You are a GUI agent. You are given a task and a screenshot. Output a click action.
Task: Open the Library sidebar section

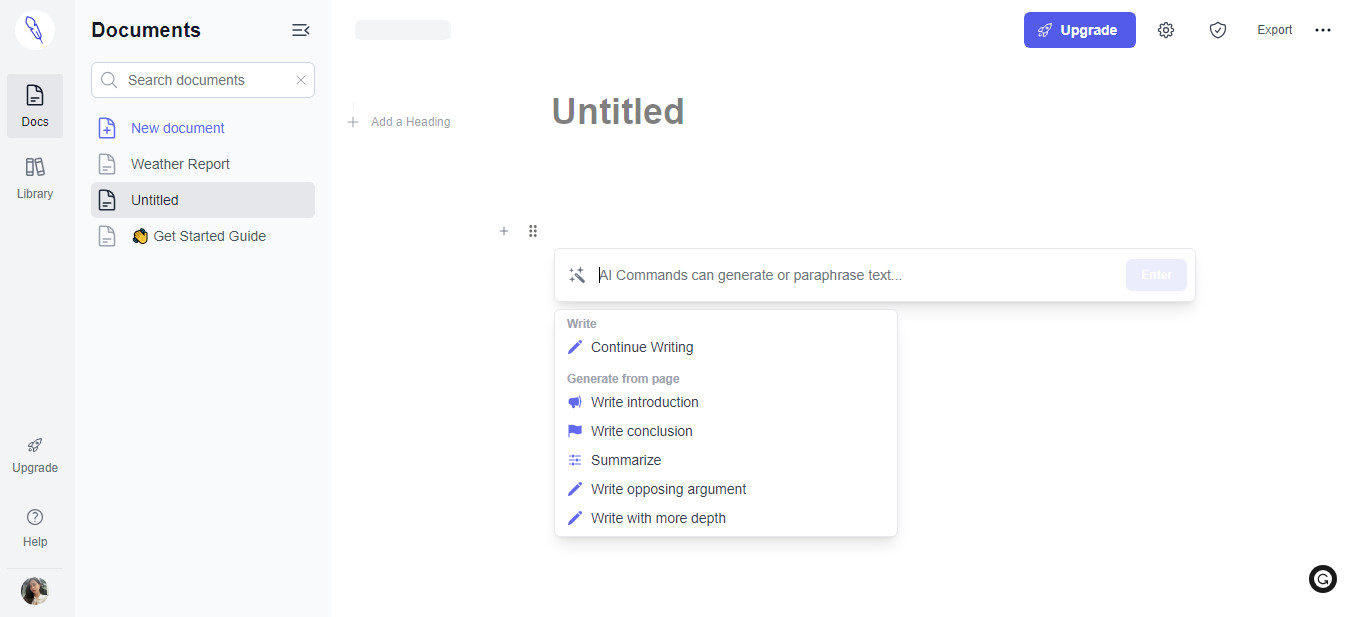click(35, 178)
